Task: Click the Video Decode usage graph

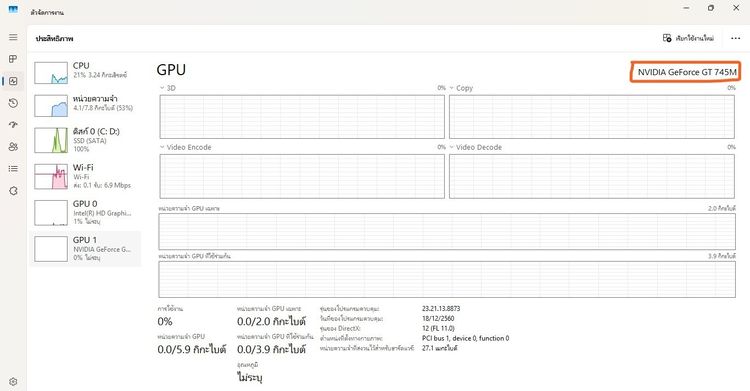Action: (x=592, y=176)
